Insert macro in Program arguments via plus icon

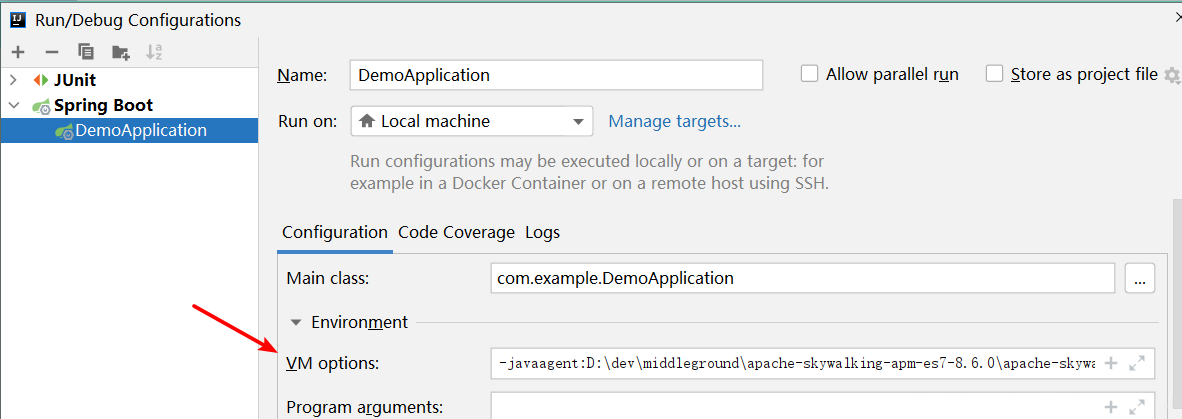point(1110,408)
